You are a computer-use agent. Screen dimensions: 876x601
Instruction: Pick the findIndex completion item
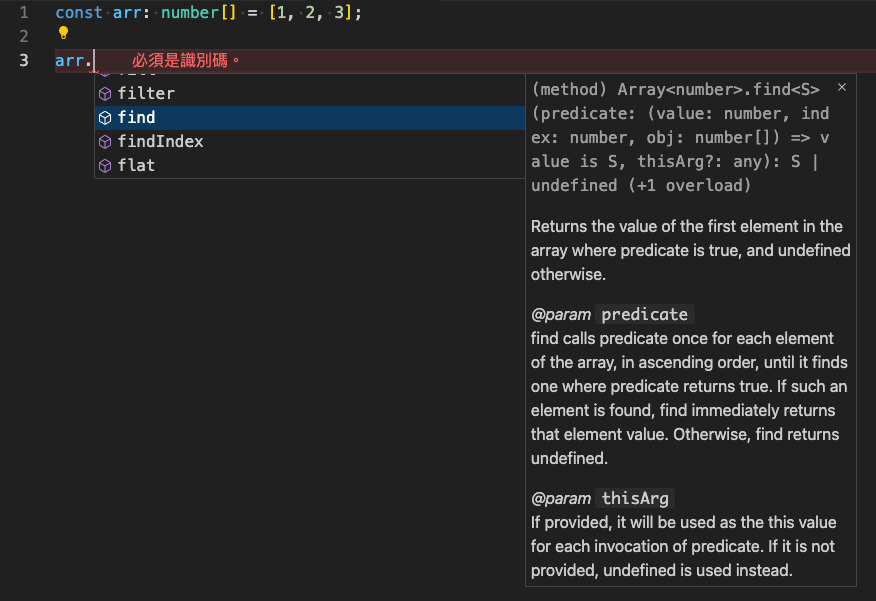[x=160, y=141]
